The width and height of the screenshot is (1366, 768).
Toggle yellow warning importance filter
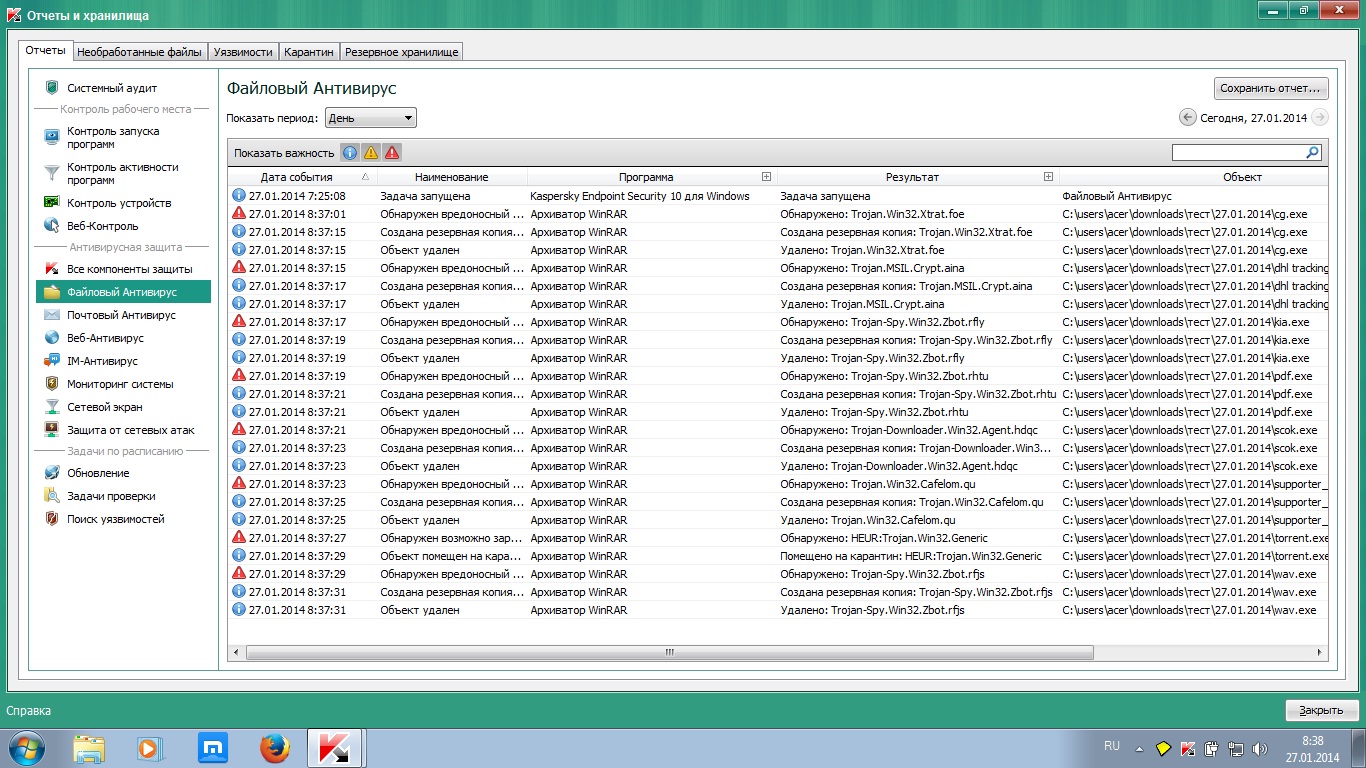coord(371,153)
